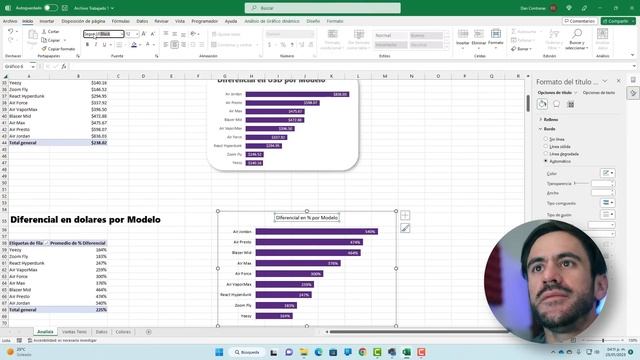
Task: Switch to the Diseño ribbon tab
Action: 313,21
